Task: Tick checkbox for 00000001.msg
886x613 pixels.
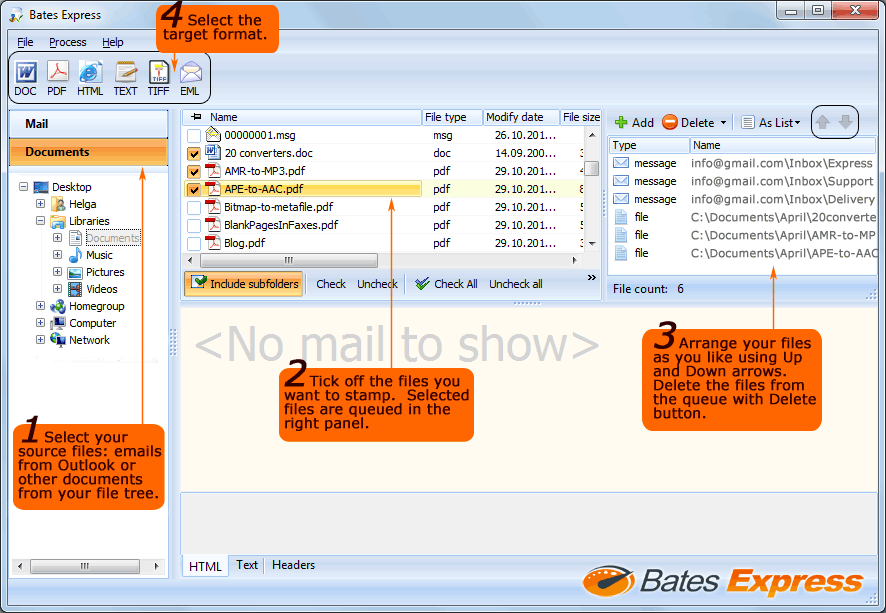Action: 194,136
